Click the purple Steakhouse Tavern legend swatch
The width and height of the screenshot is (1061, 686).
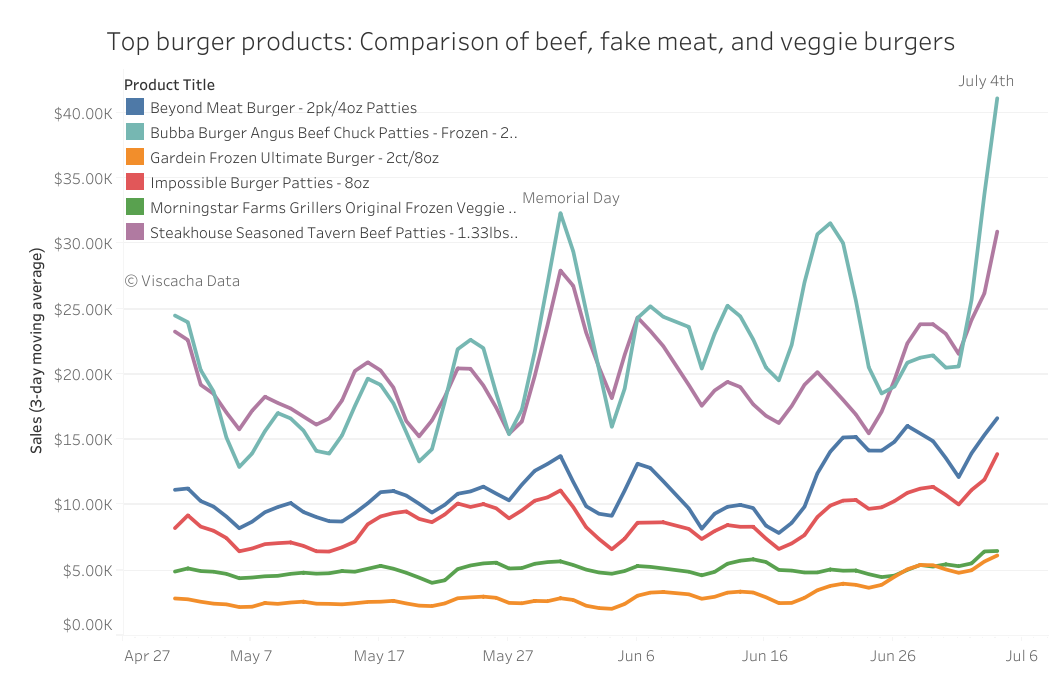(135, 232)
